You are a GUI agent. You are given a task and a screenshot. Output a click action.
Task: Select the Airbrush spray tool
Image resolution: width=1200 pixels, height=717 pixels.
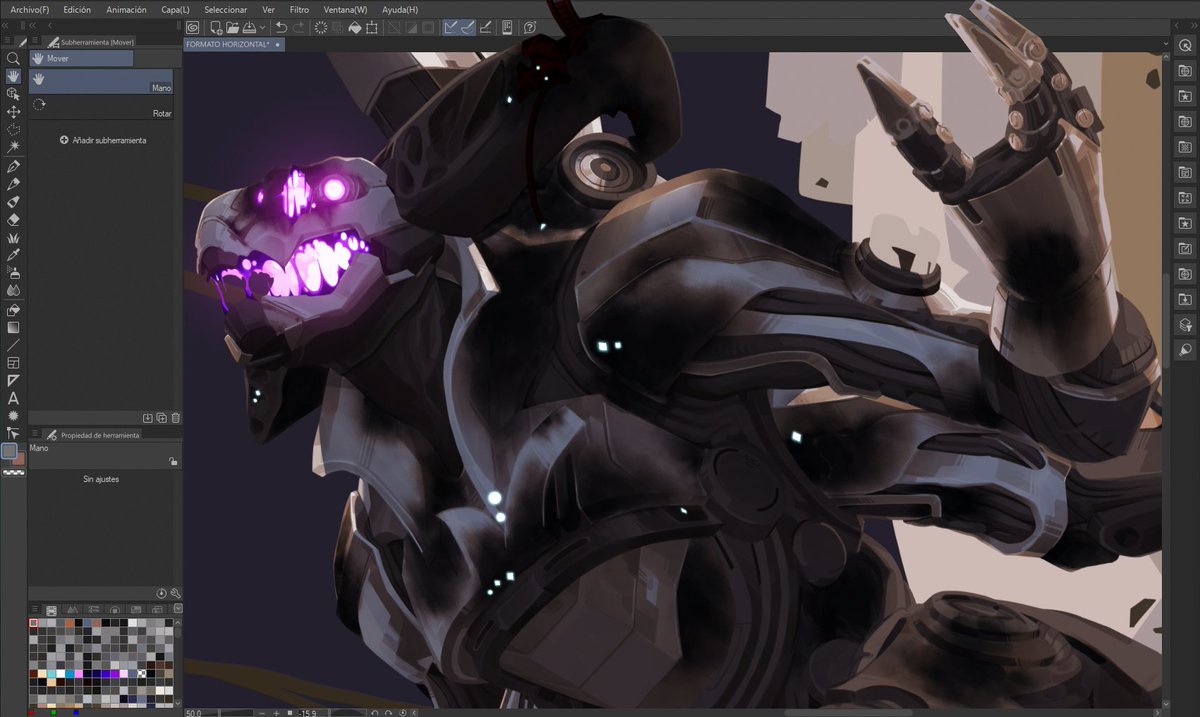[x=14, y=273]
